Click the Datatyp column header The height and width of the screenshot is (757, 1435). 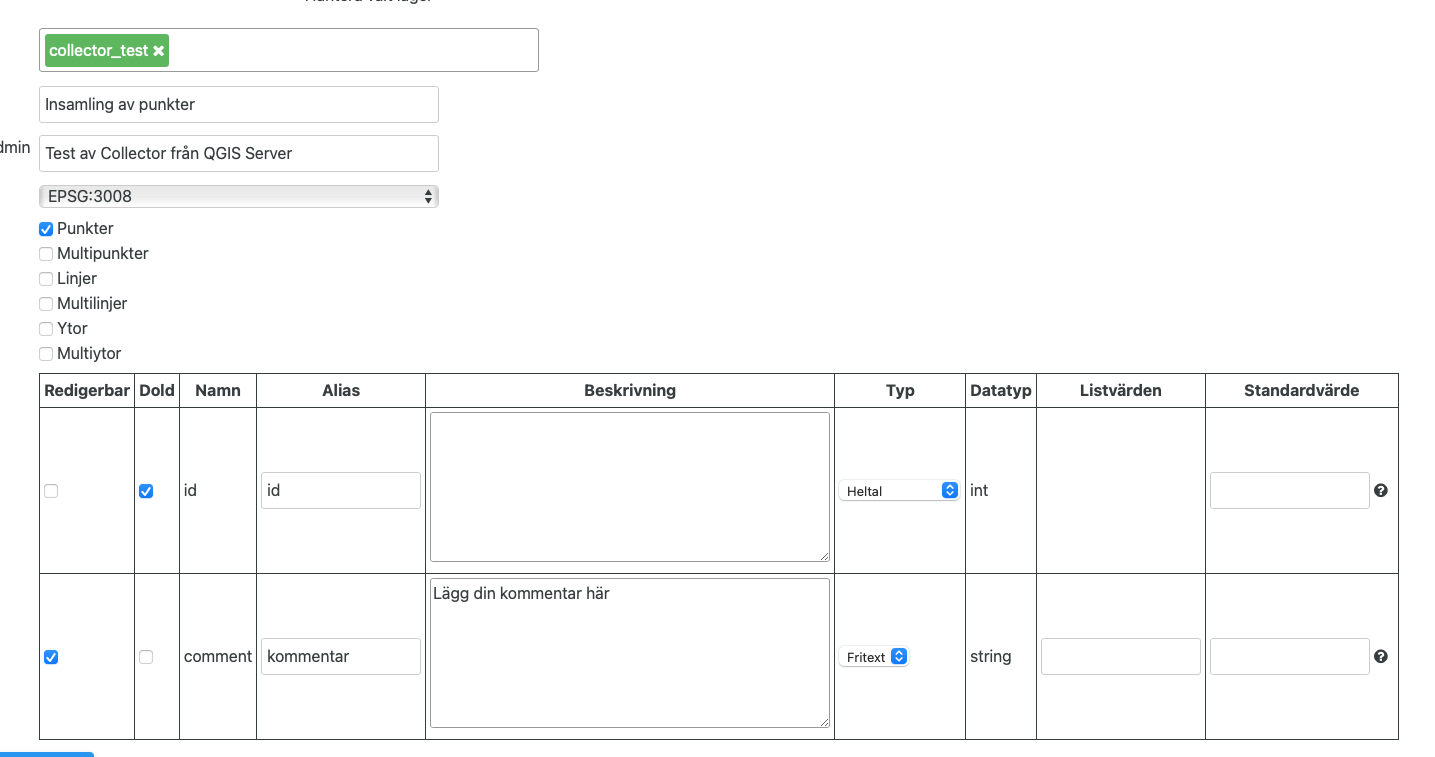1001,391
